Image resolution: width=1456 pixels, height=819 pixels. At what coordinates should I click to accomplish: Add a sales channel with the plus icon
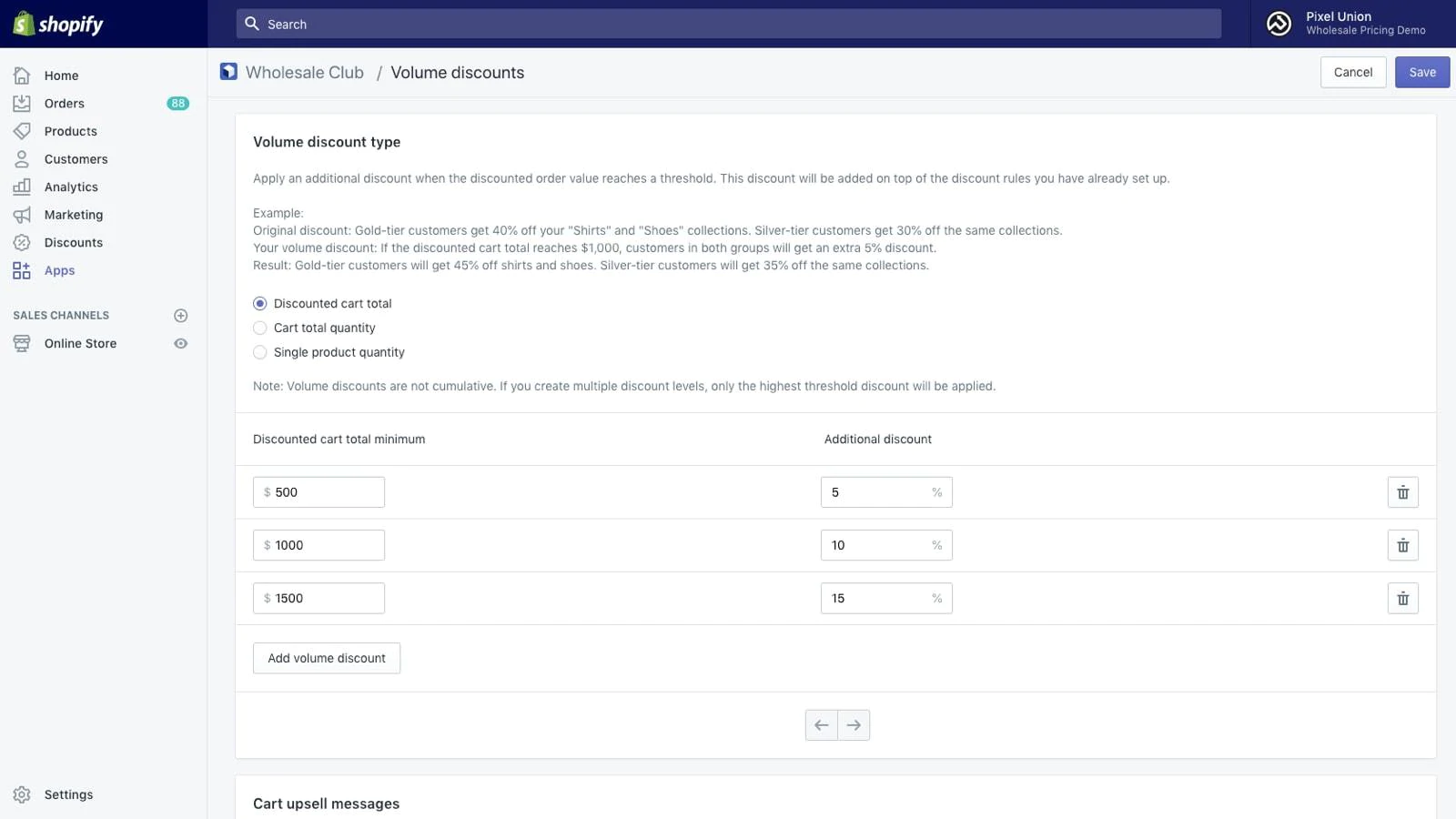tap(180, 316)
